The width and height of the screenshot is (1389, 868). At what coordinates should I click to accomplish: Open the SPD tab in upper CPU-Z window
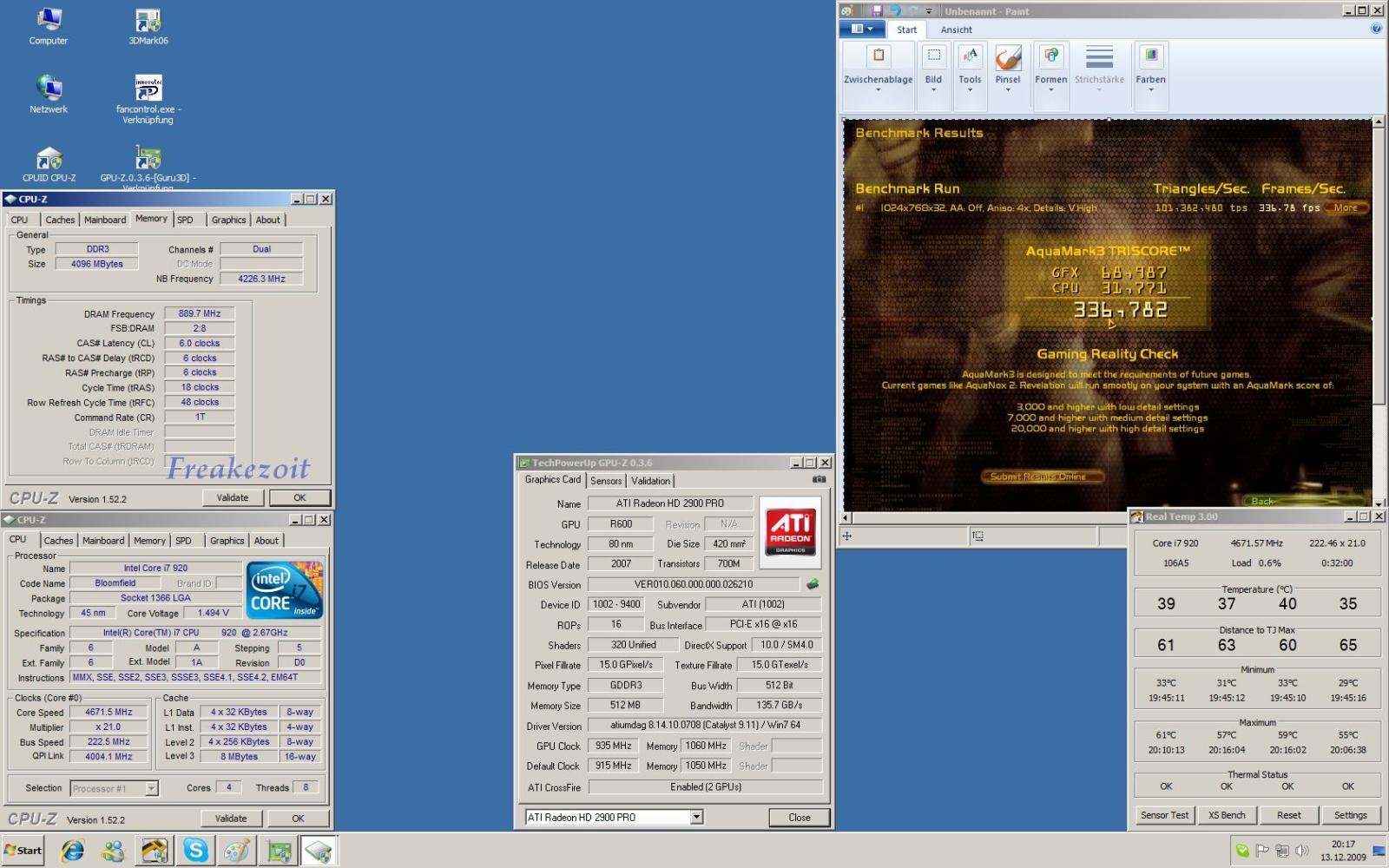point(185,220)
